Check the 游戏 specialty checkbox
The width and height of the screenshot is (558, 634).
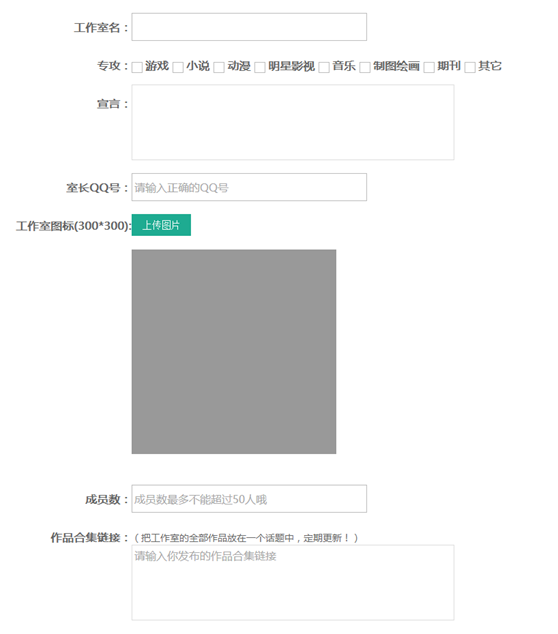tap(137, 67)
